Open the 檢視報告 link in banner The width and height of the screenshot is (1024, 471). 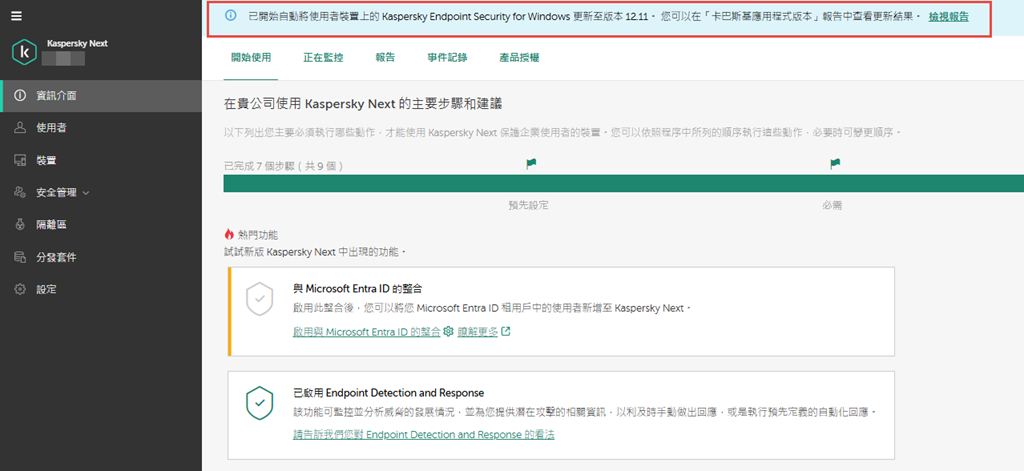pyautogui.click(x=948, y=18)
